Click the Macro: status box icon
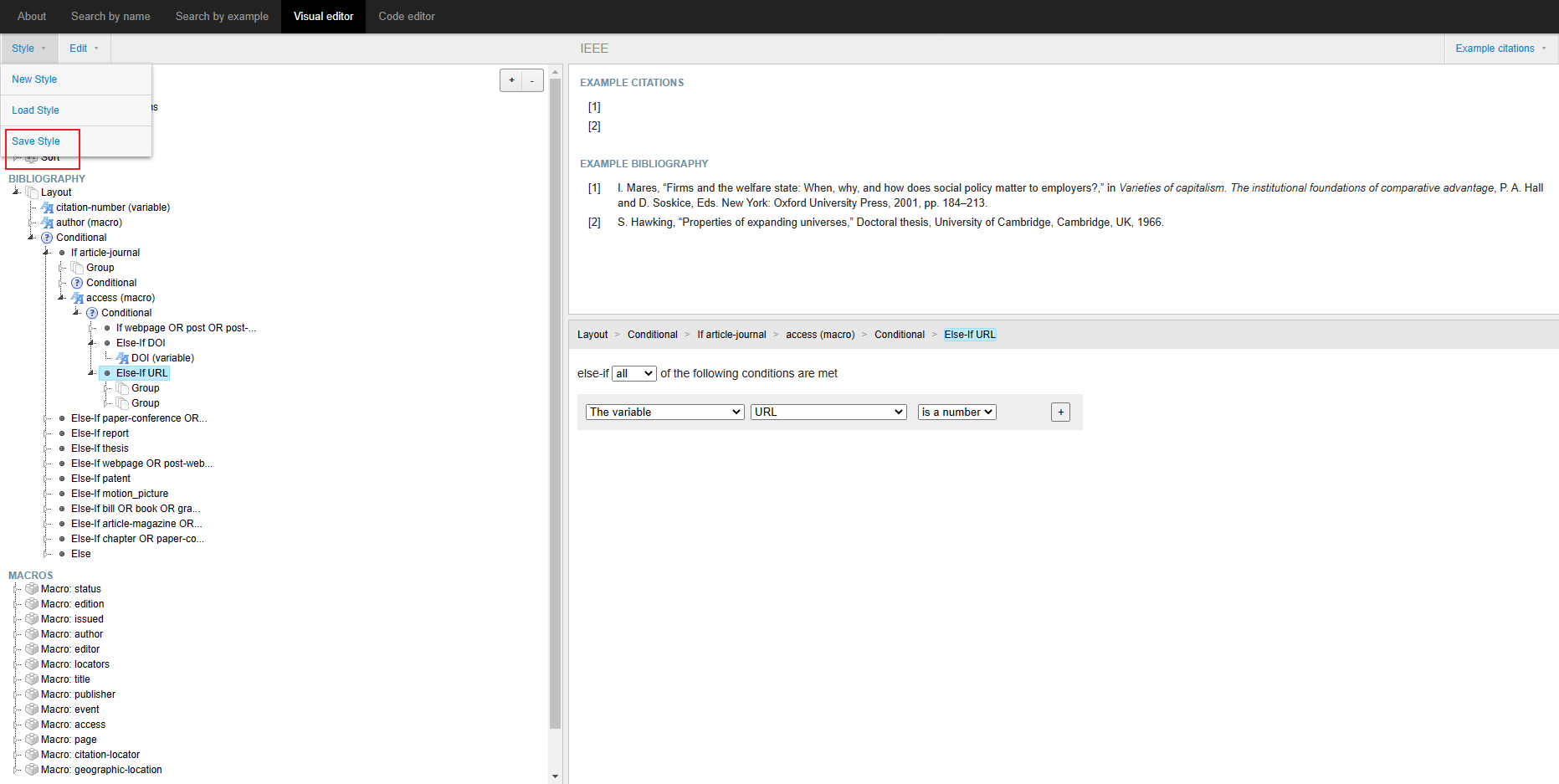Viewport: 1559px width, 784px height. click(32, 589)
